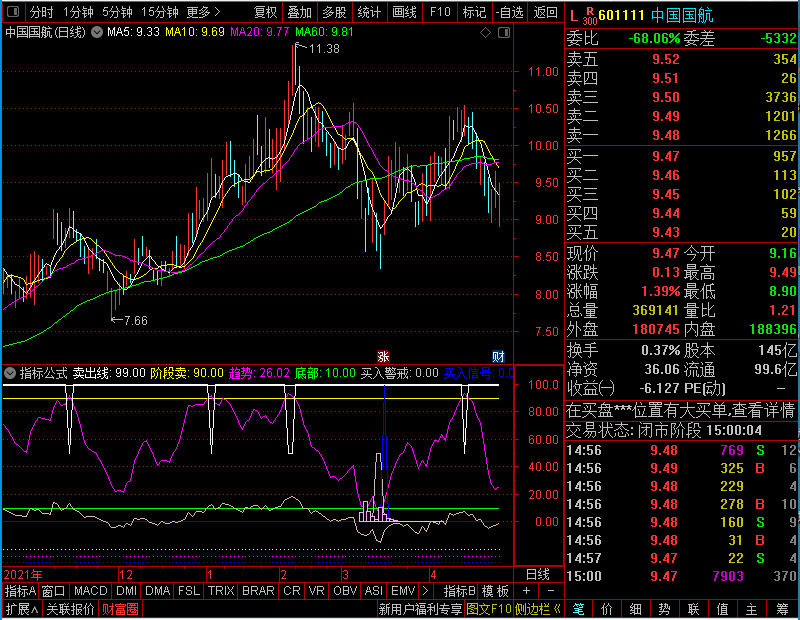Open the F10 company info

coord(440,11)
